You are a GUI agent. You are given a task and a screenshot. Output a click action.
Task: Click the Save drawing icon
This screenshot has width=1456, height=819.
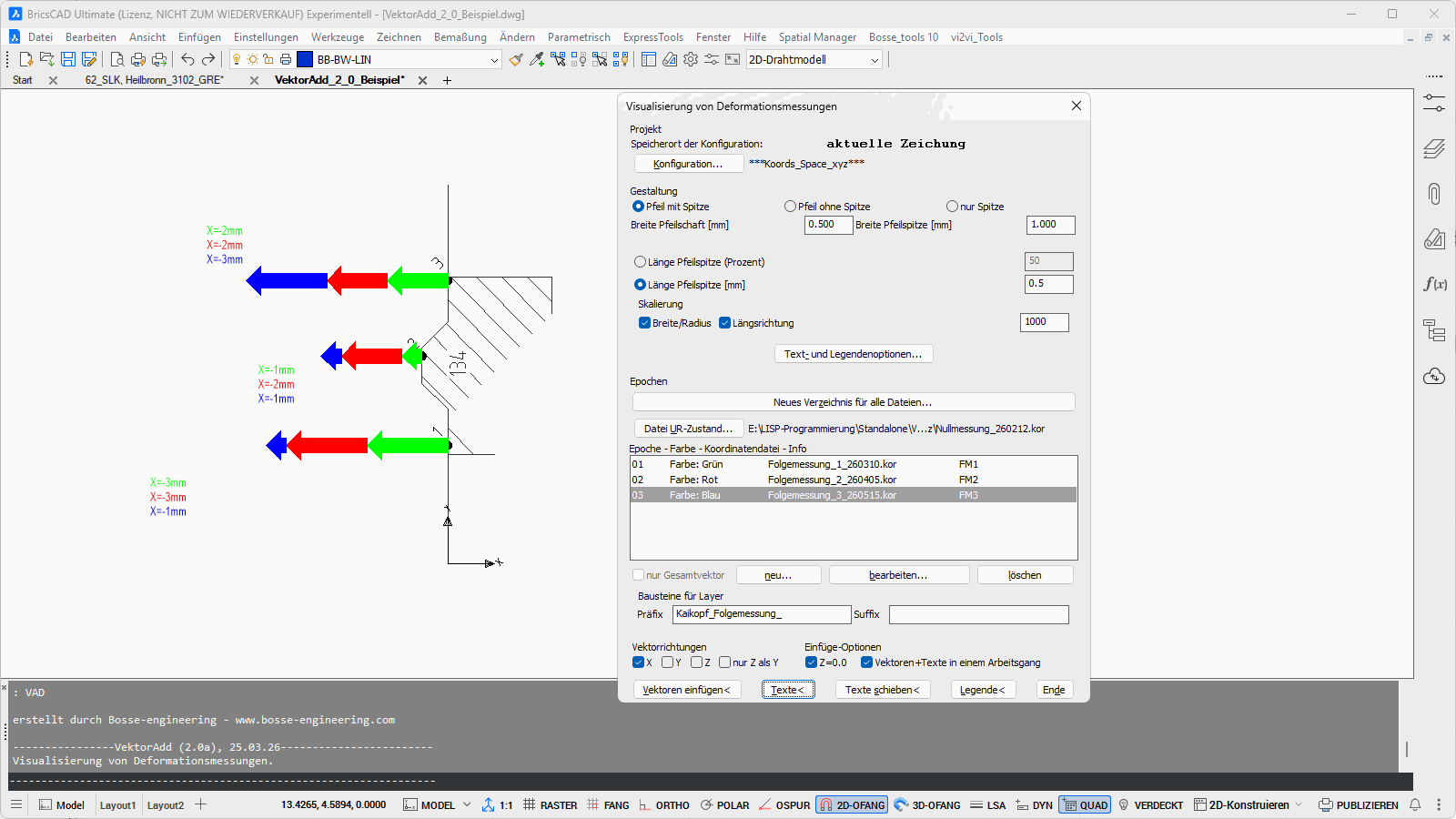tap(68, 59)
